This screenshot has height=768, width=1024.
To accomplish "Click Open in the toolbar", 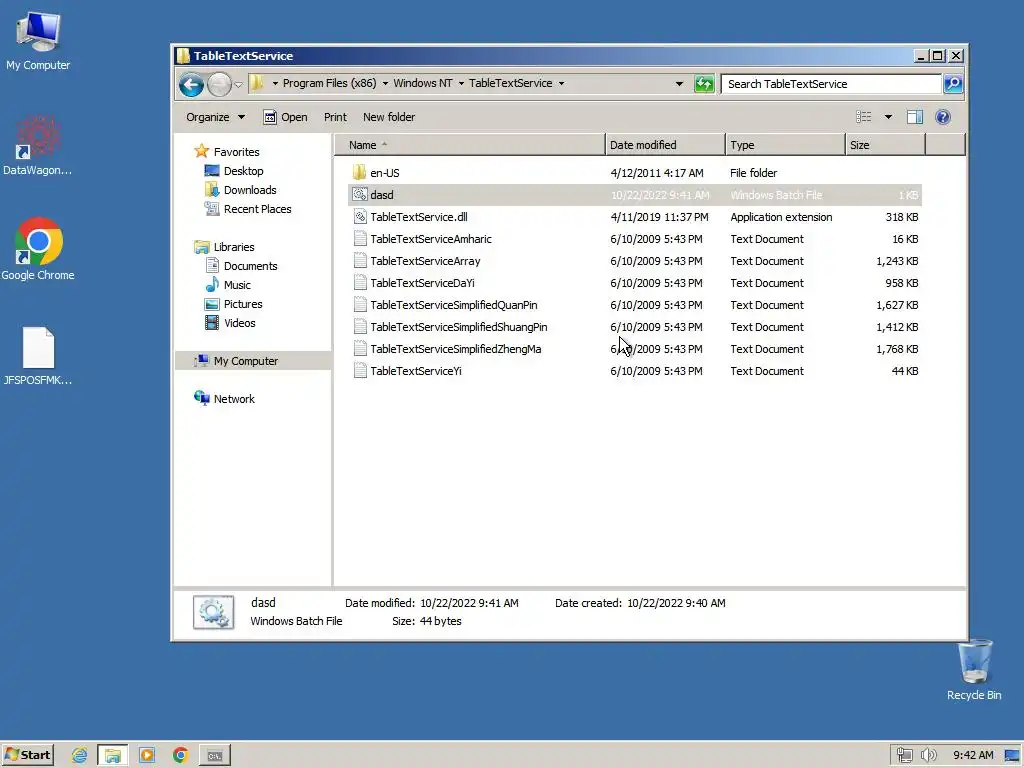I will click(285, 117).
